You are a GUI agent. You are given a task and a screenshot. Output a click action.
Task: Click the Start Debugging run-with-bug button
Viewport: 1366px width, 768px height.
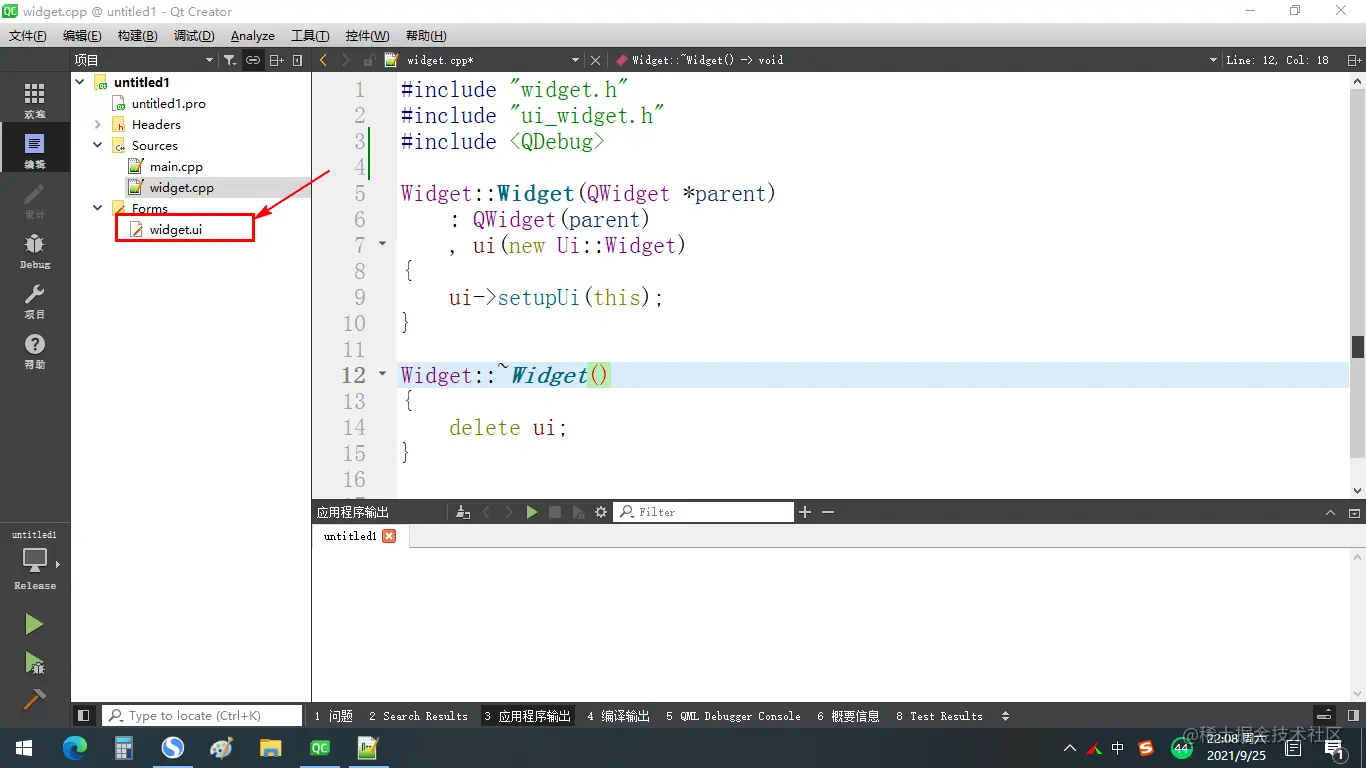[x=34, y=662]
